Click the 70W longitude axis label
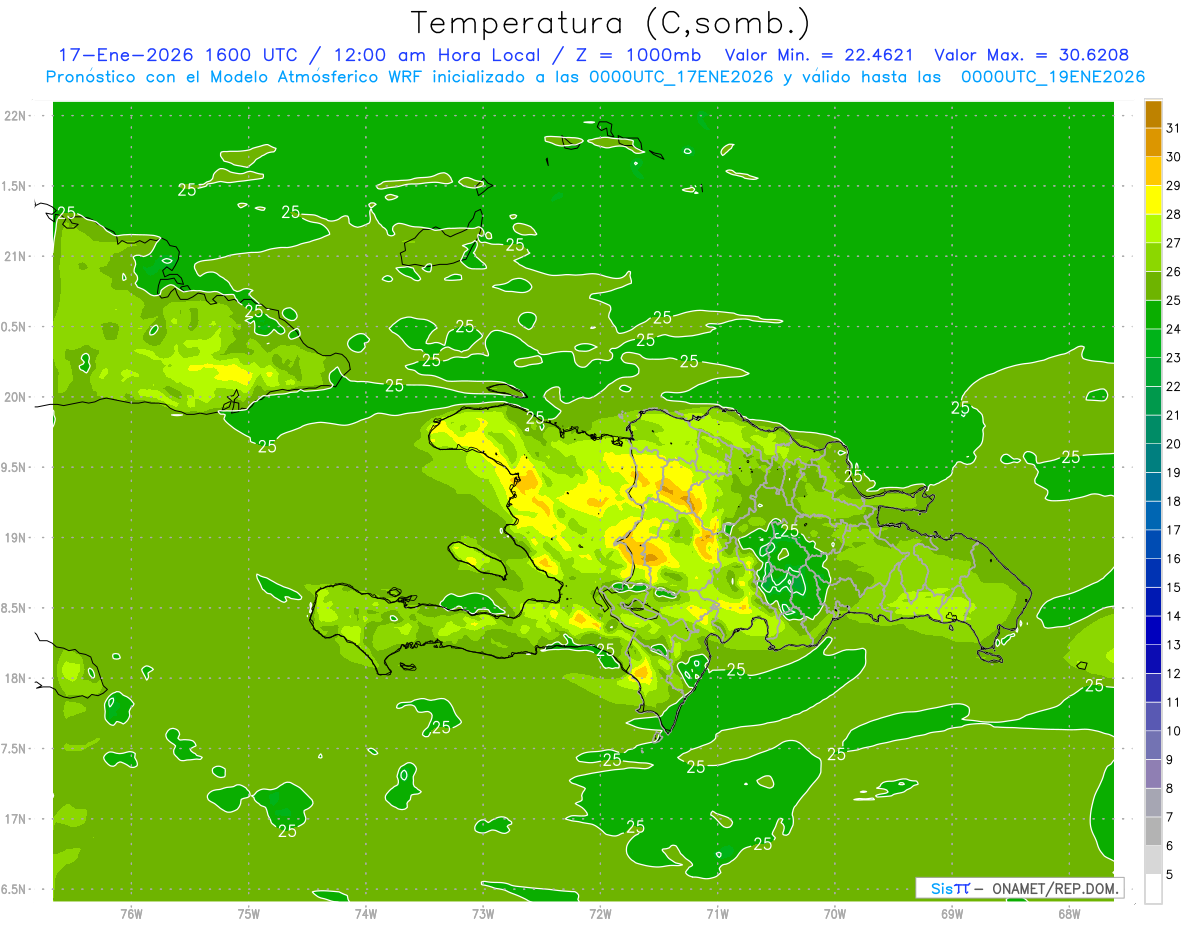This screenshot has width=1200, height=927. [835, 913]
